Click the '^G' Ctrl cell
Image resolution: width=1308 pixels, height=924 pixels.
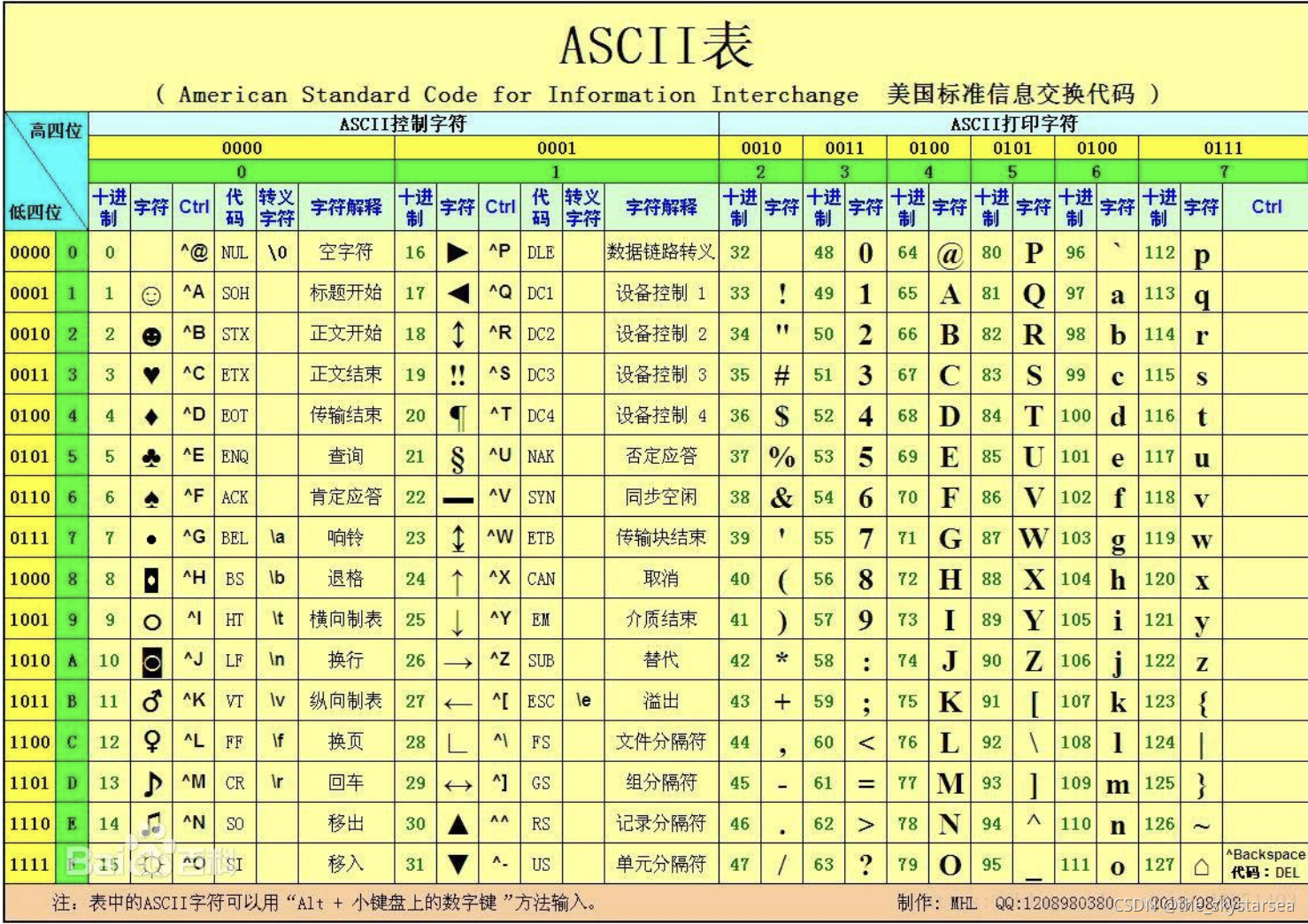point(194,536)
